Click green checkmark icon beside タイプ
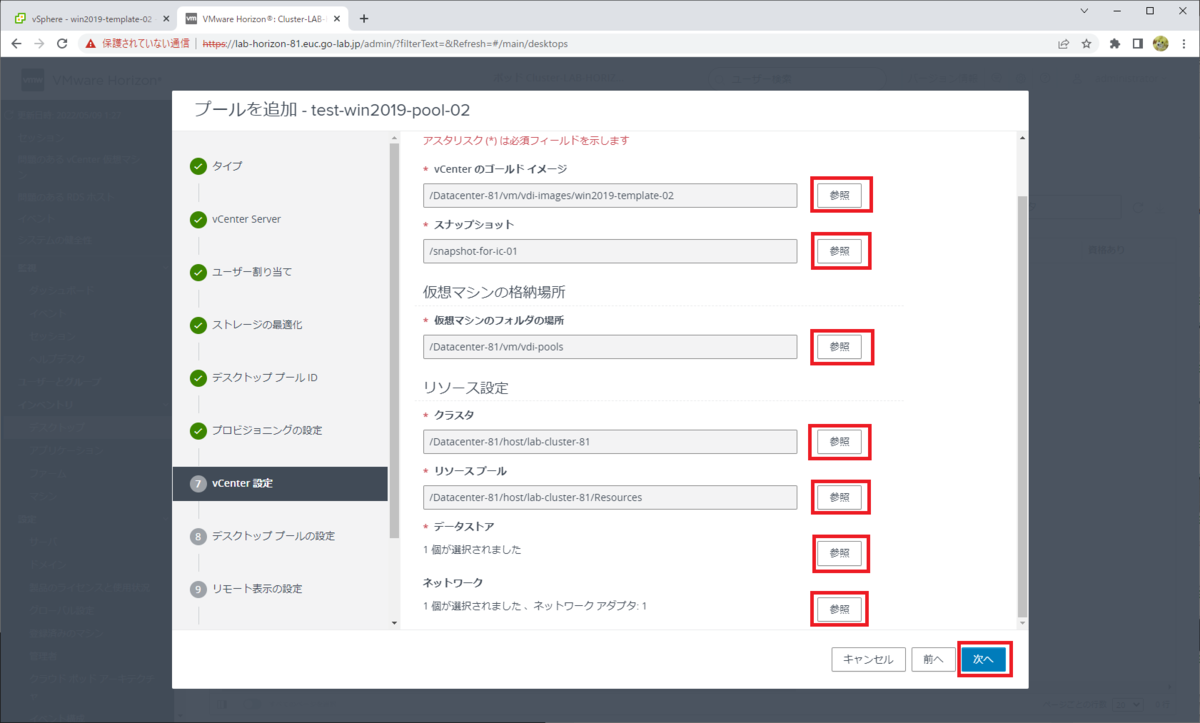 (x=198, y=166)
